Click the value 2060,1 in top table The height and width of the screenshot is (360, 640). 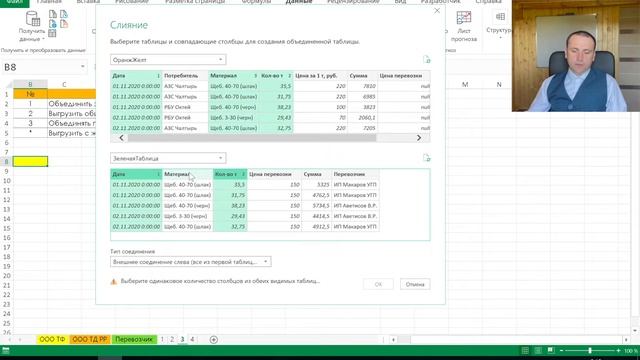(367, 118)
